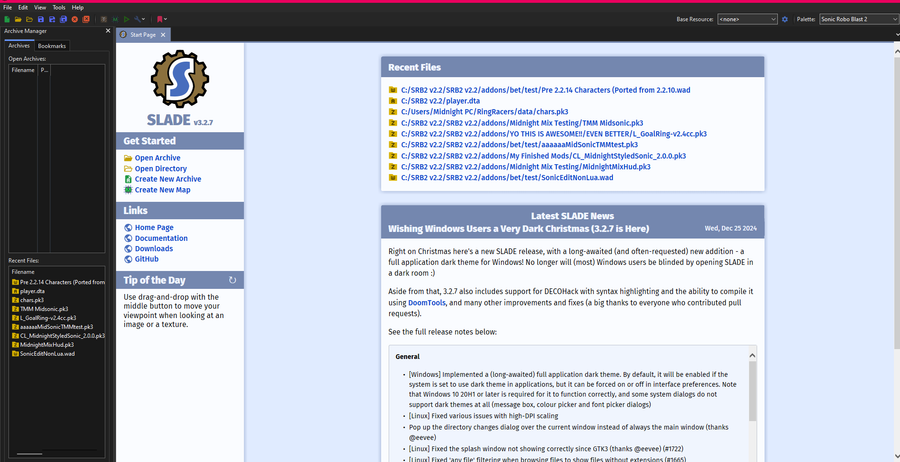Open the CL_MidnightStyledSonic_2.0.0.pk3 link on Start Page
Image resolution: width=900 pixels, height=462 pixels.
543,156
